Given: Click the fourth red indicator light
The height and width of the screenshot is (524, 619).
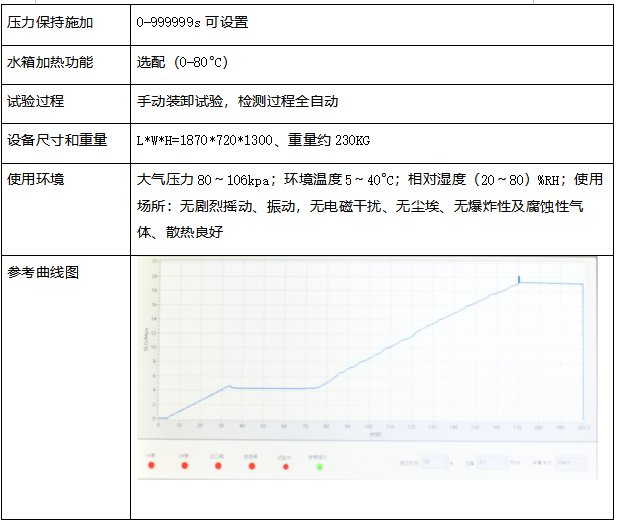Looking at the screenshot, I should click(252, 466).
